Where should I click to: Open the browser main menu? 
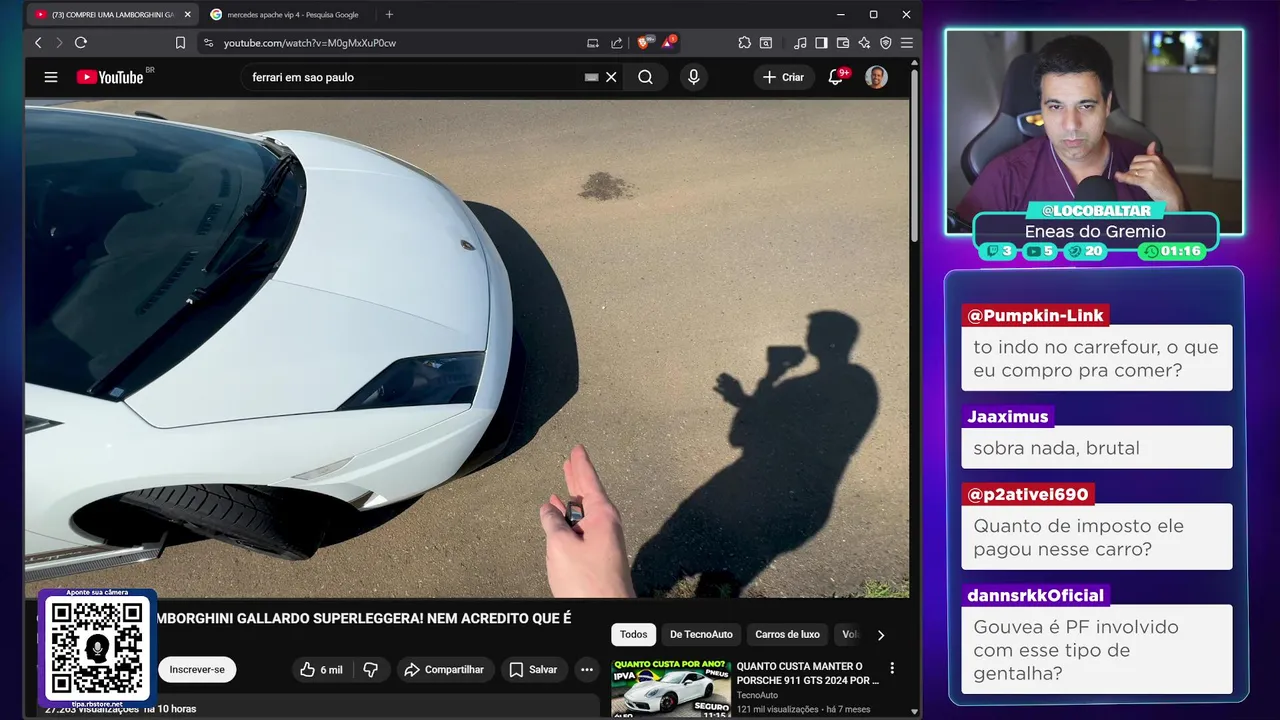[907, 43]
